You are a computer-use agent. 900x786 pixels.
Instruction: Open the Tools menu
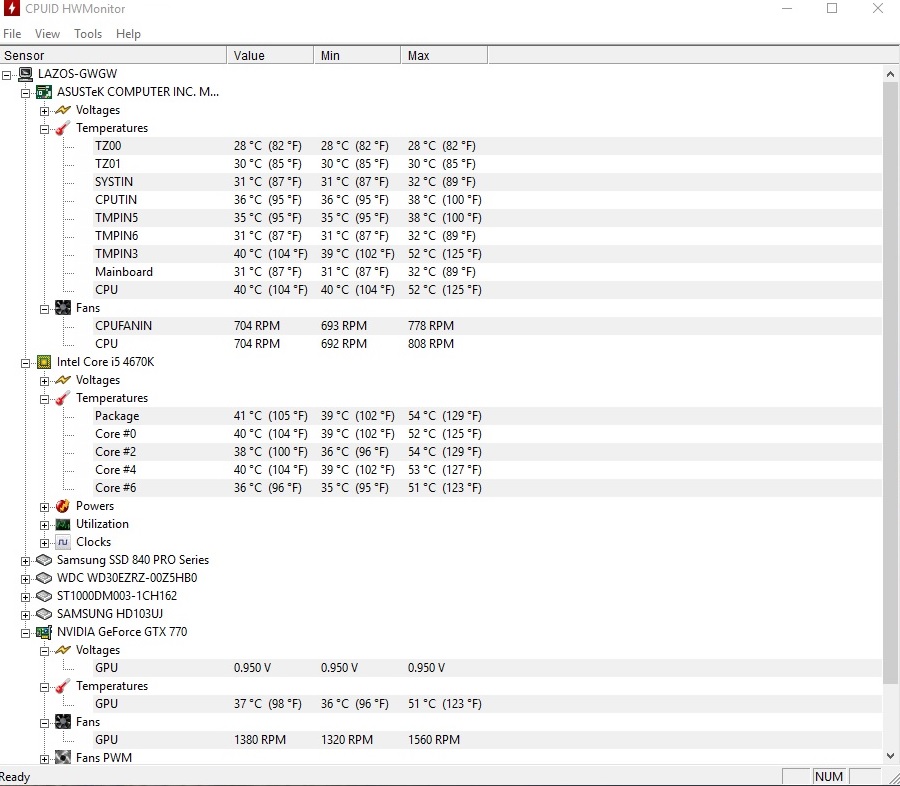coord(88,34)
